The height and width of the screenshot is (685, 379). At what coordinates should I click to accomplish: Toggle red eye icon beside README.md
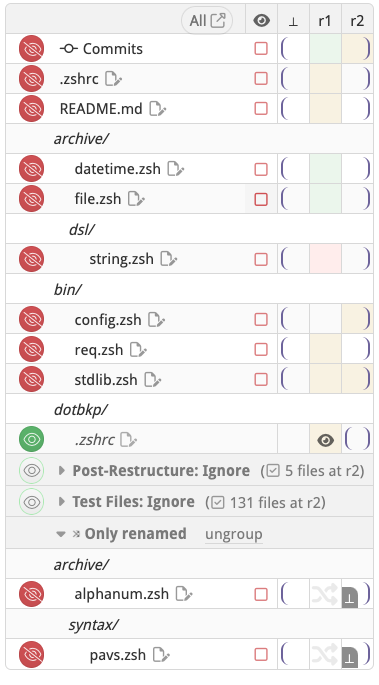31,109
